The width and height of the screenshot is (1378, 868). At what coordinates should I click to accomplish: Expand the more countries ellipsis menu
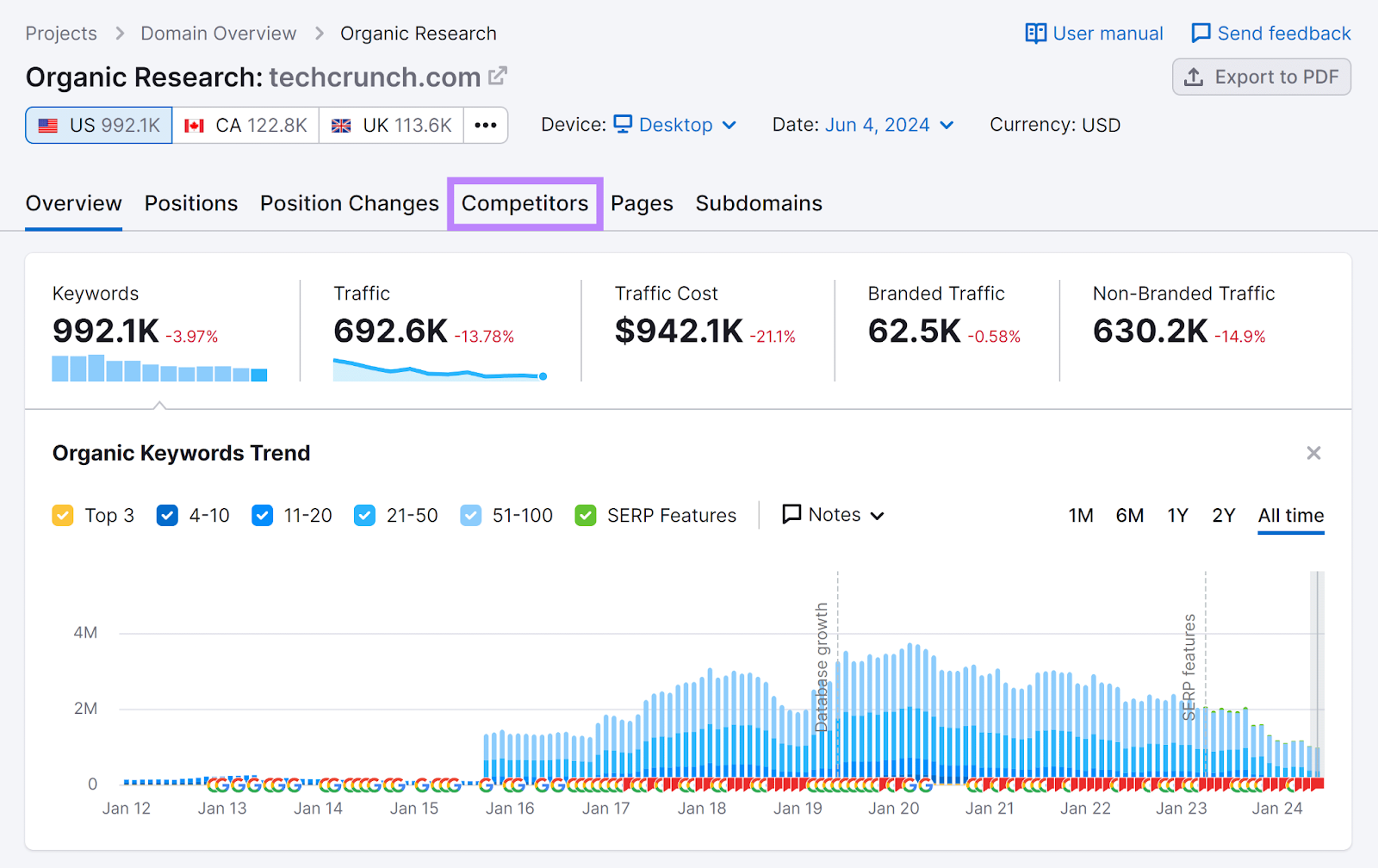click(x=486, y=124)
